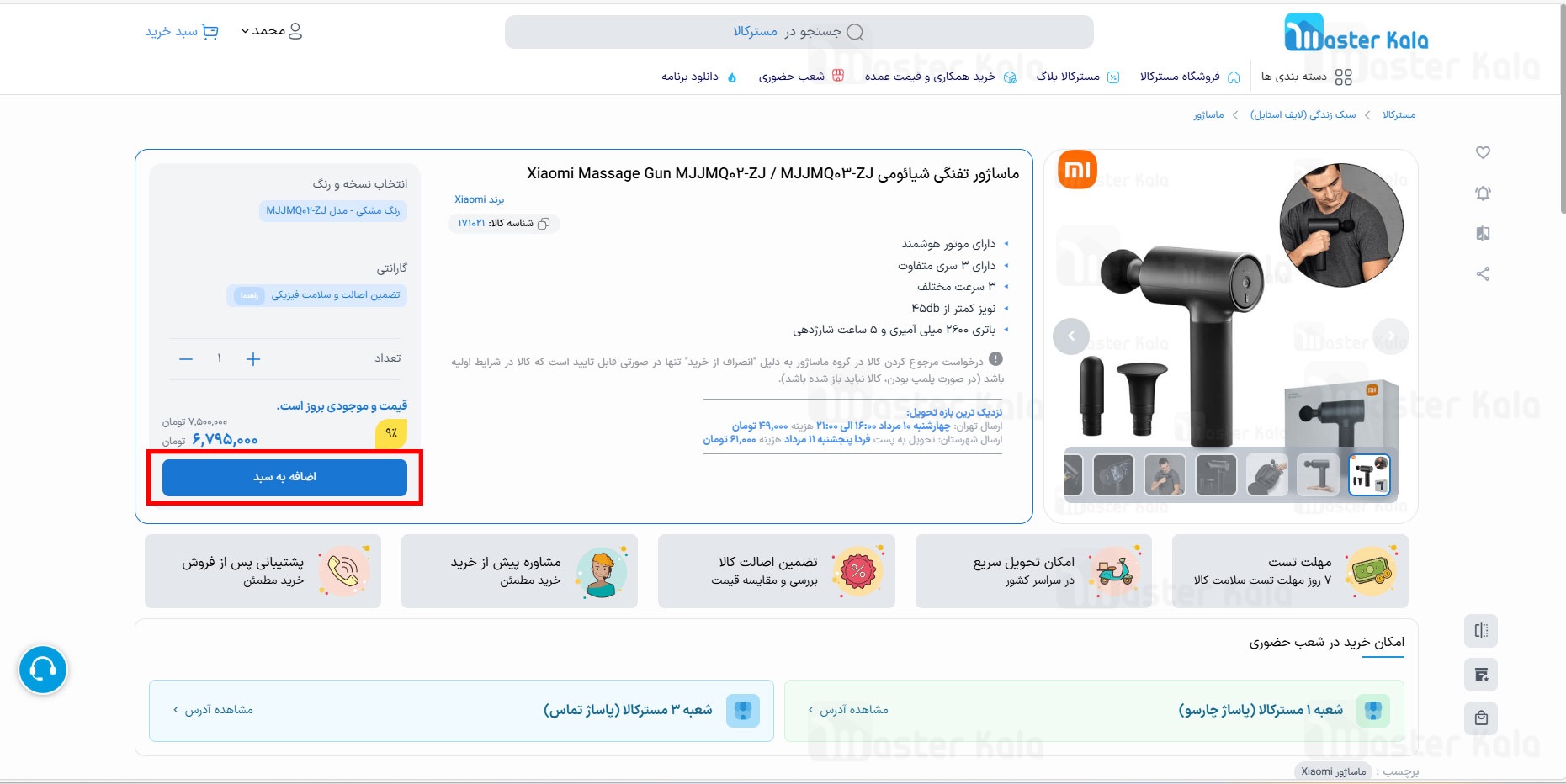Select the رنگ مشکی - مدل MJJMQ02-ZJ variant

[x=333, y=210]
